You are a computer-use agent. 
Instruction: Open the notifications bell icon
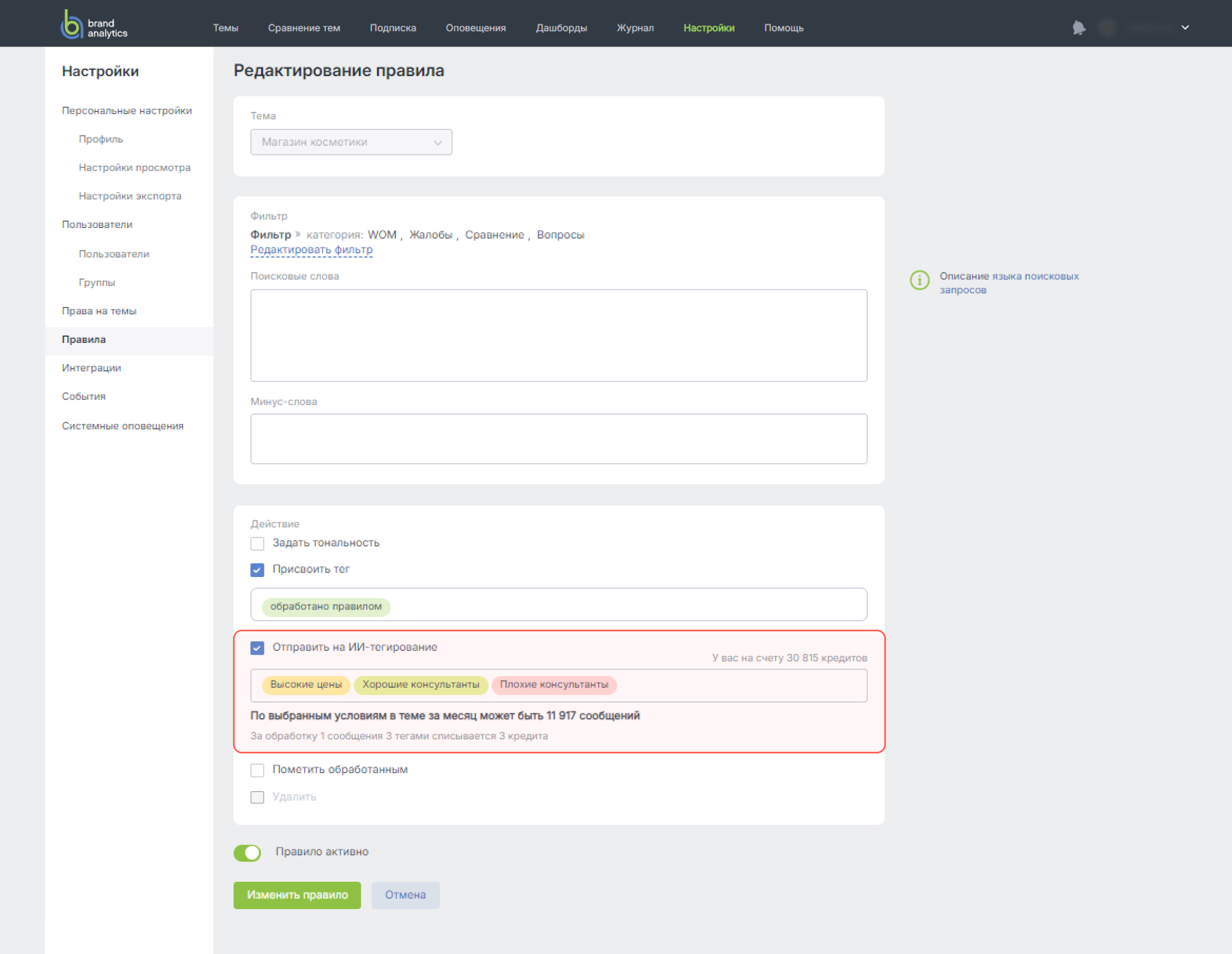(1078, 27)
